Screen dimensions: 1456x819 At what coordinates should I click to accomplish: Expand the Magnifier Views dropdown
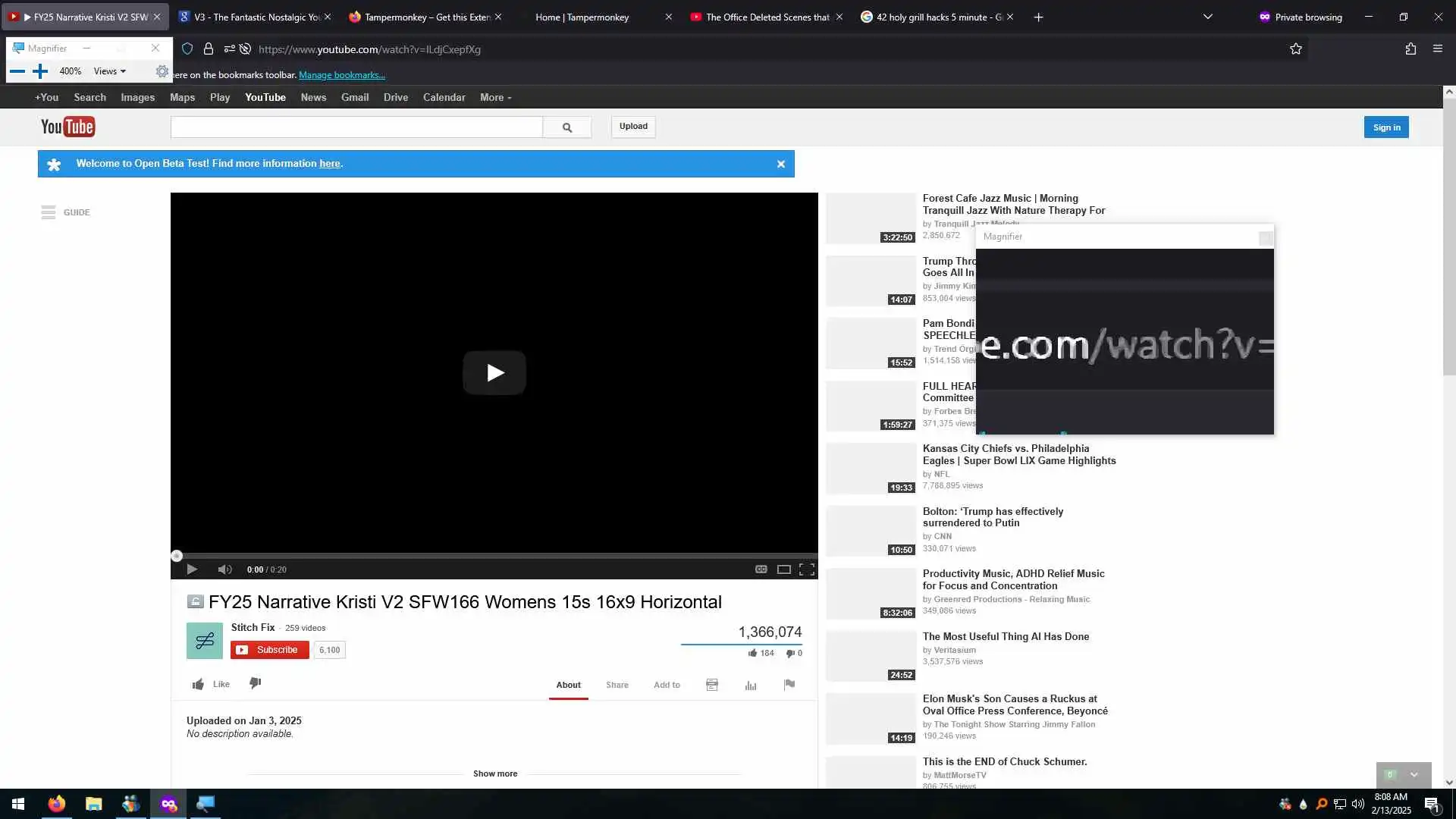pos(110,71)
